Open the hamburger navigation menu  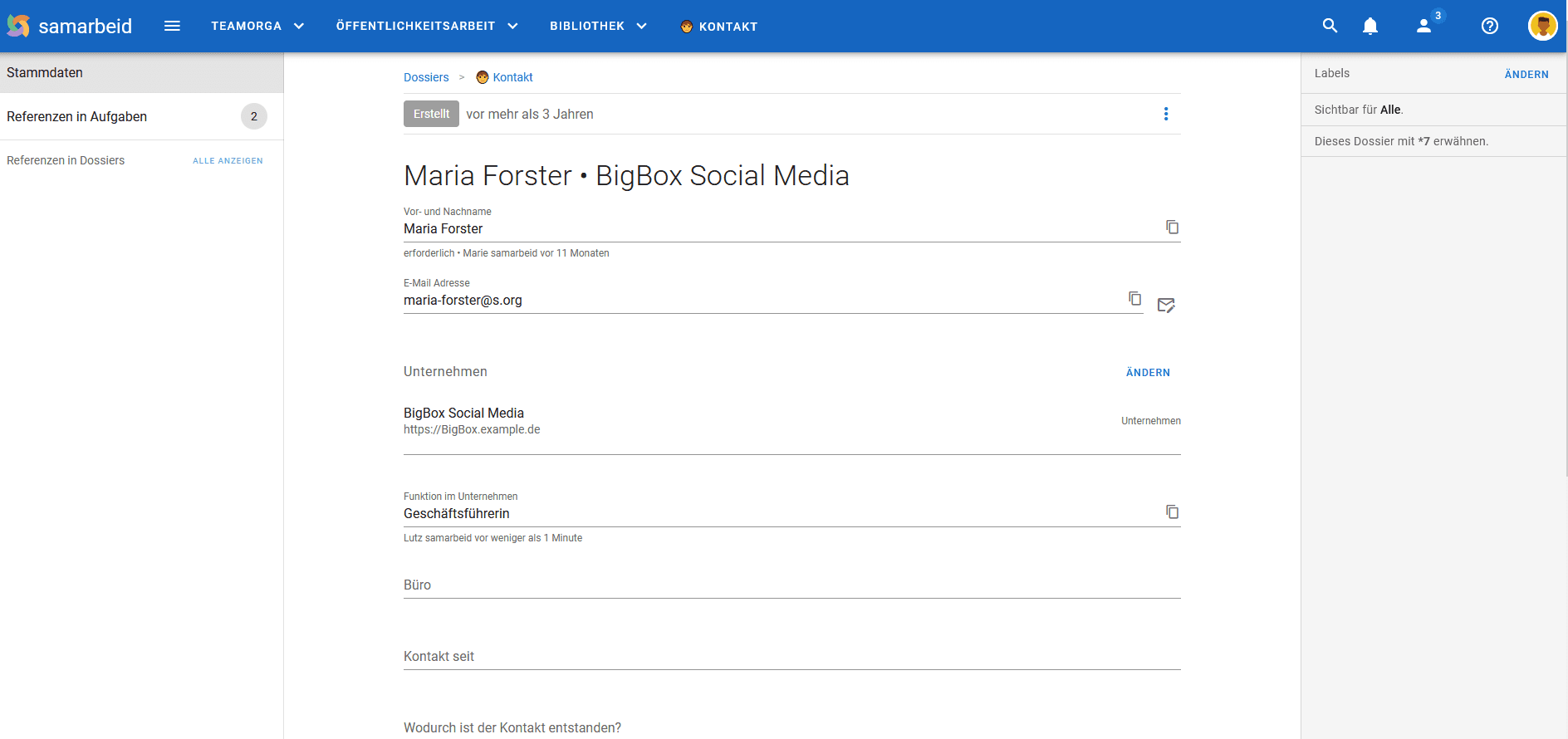(172, 26)
